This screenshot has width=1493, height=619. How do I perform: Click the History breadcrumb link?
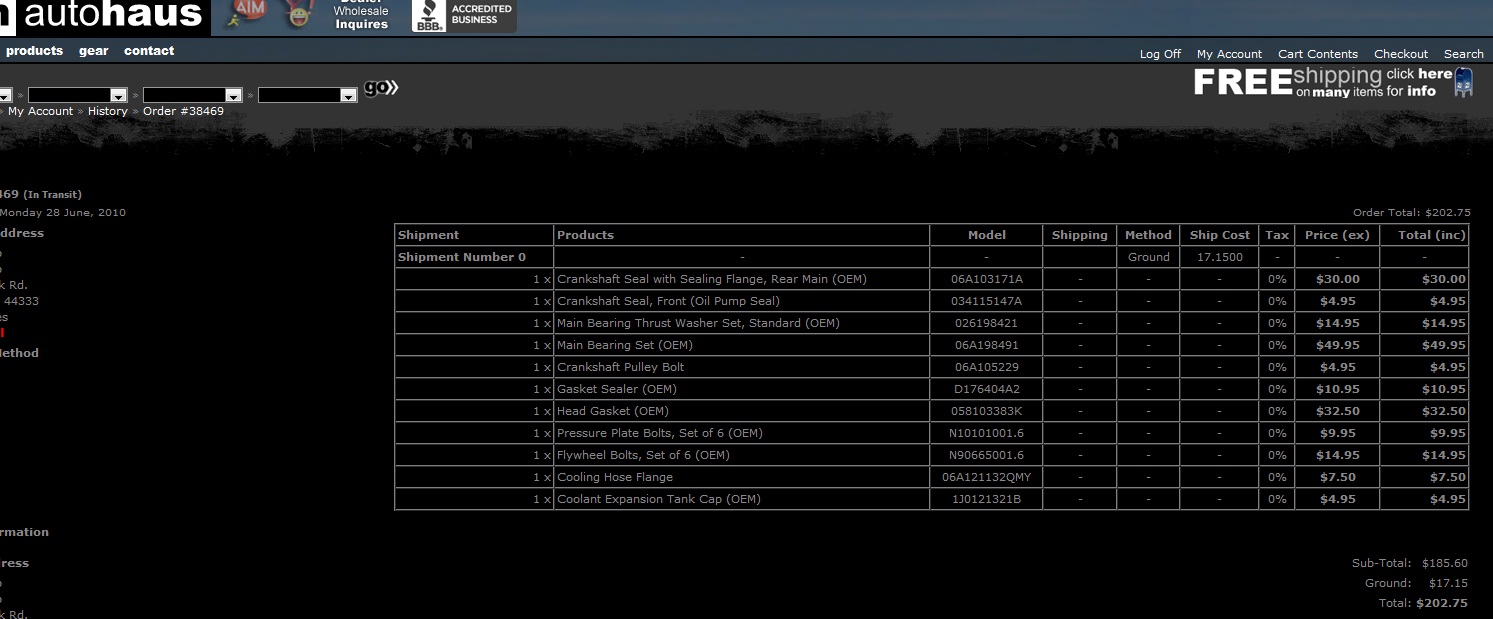click(x=107, y=111)
